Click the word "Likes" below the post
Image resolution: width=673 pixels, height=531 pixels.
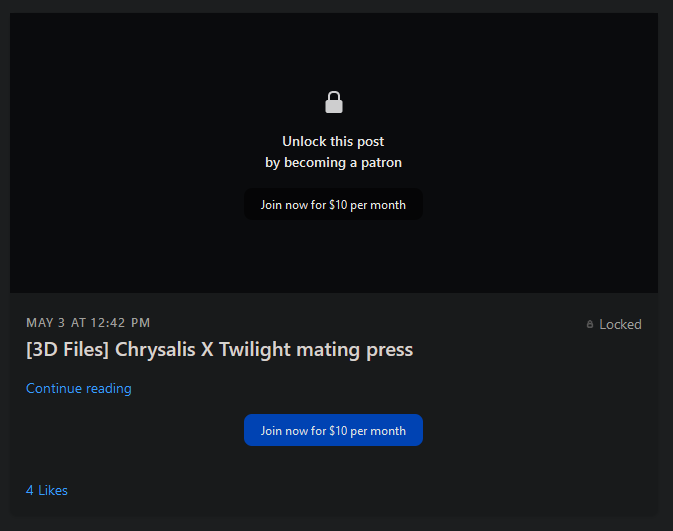coord(53,490)
